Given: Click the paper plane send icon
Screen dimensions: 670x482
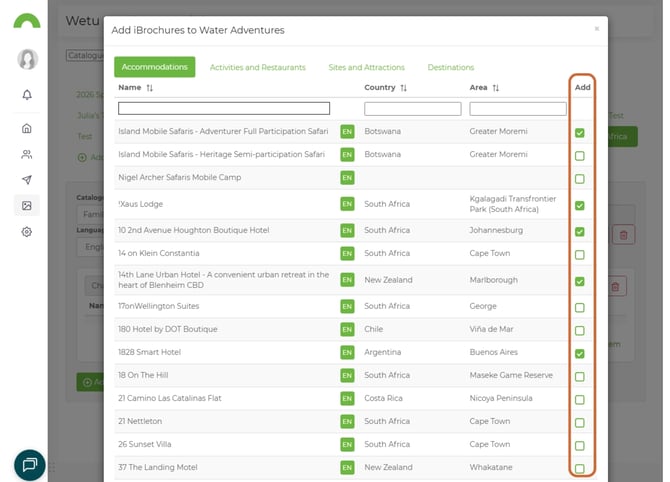Looking at the screenshot, I should click(27, 180).
